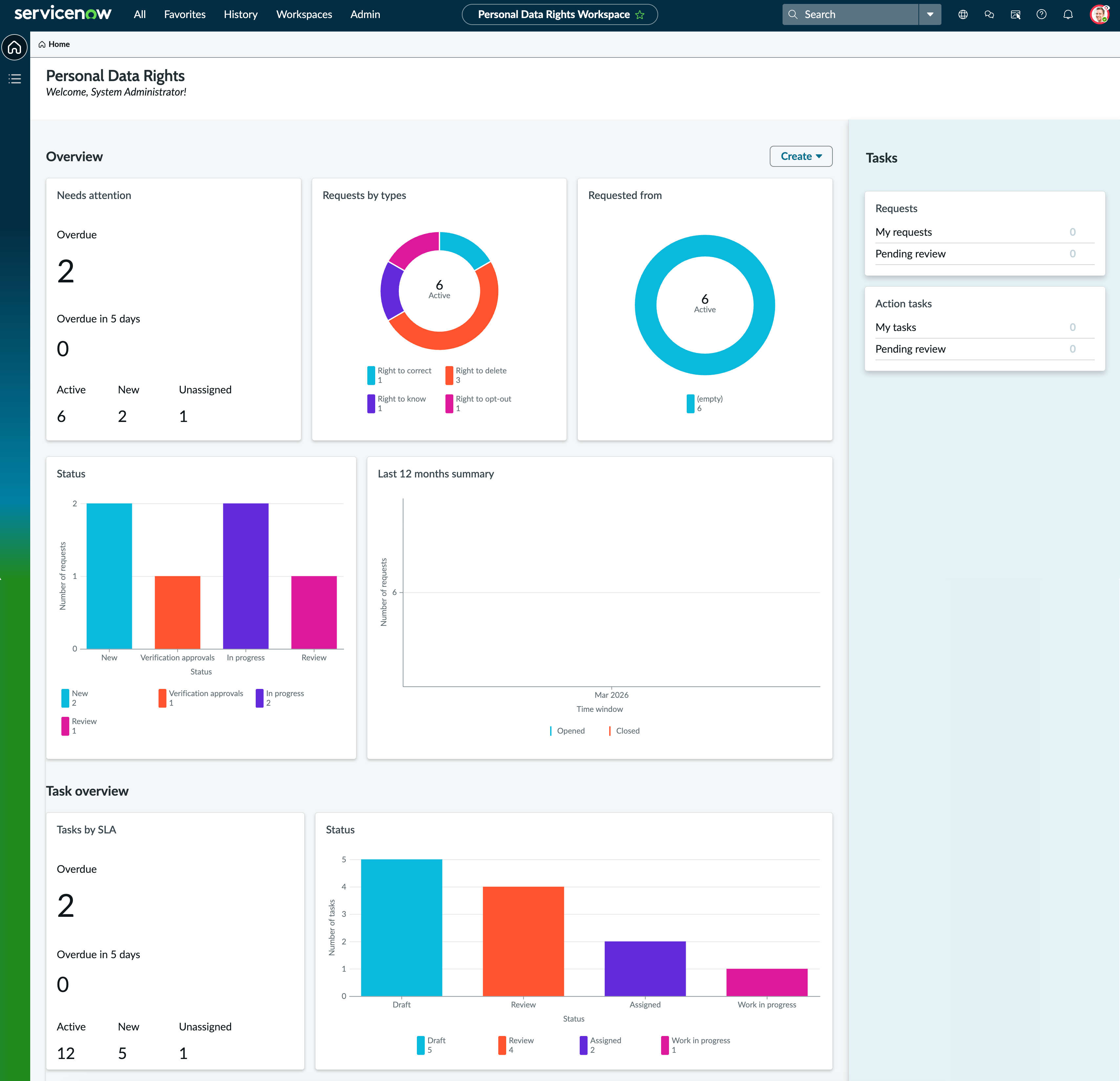Toggle Draft legend entry in task Status

[431, 1045]
